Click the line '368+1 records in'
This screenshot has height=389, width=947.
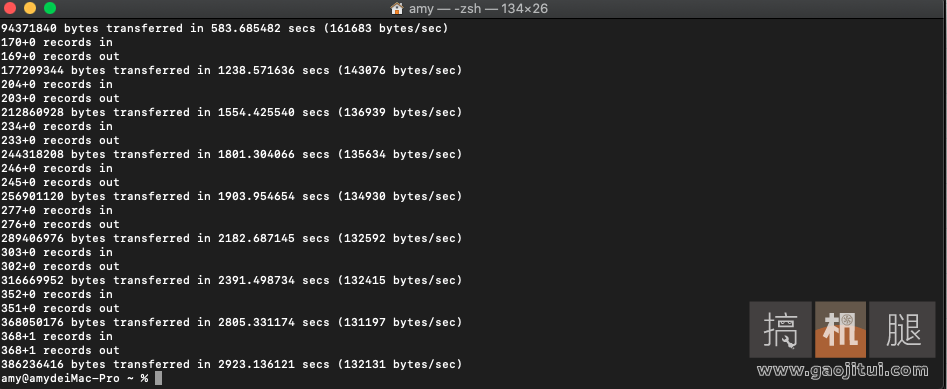click(x=57, y=336)
